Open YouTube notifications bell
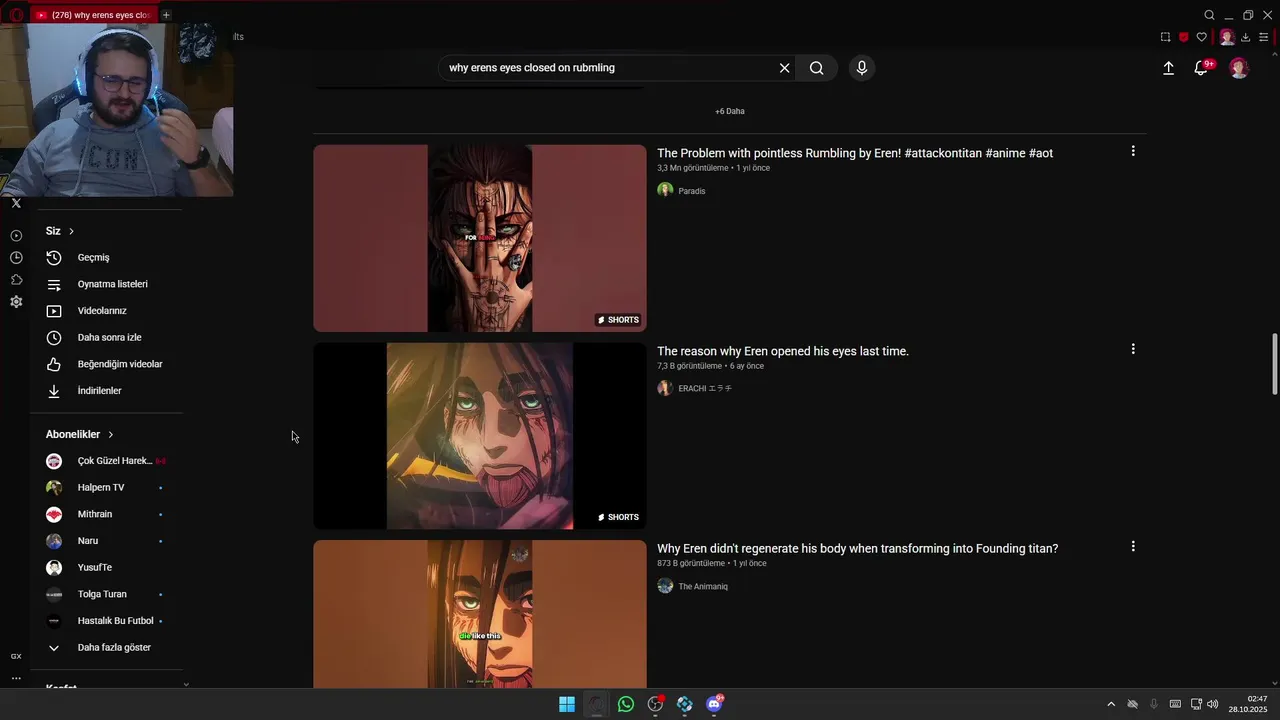Image resolution: width=1280 pixels, height=720 pixels. [1201, 68]
